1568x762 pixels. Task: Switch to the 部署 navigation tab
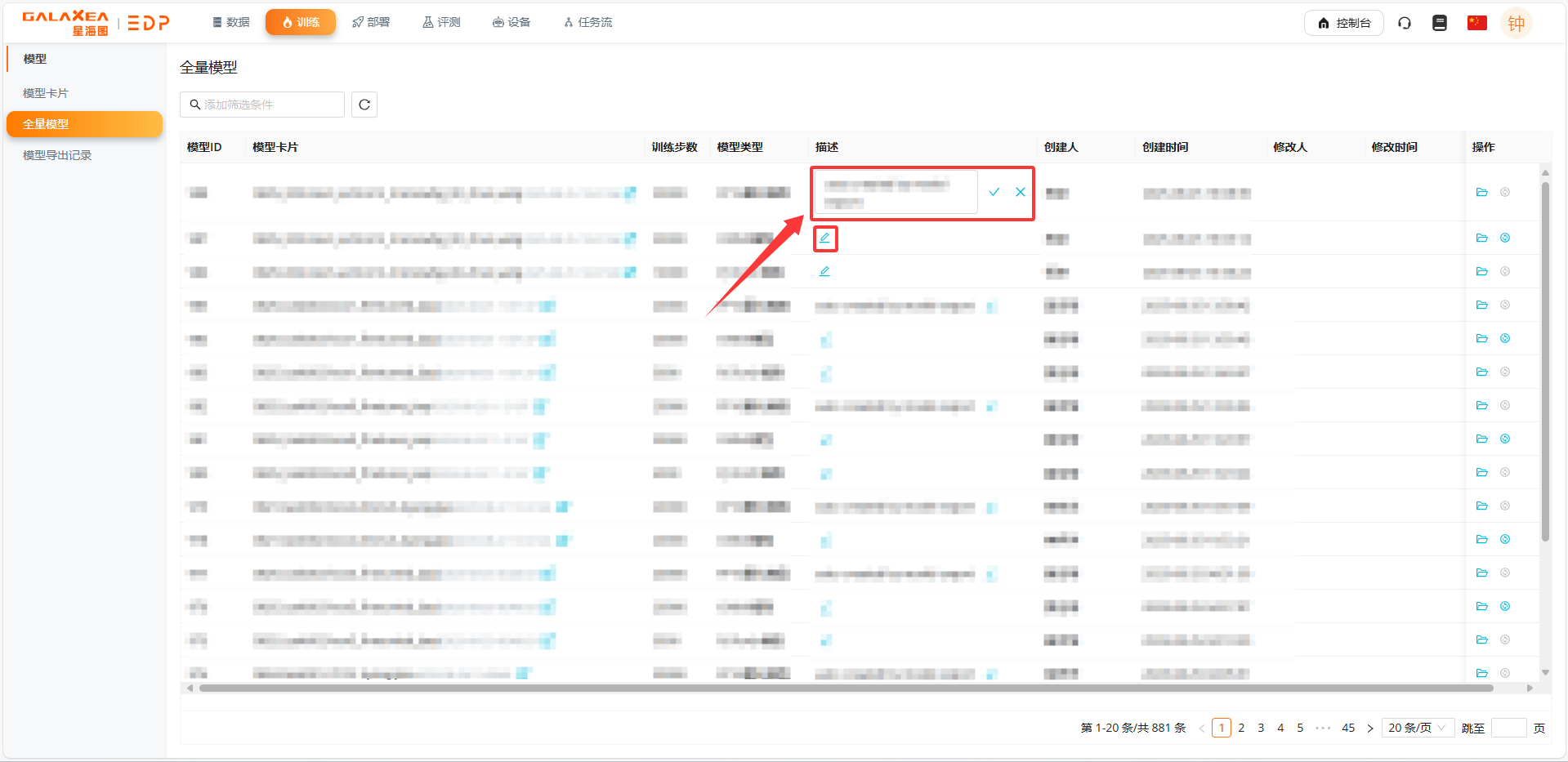pos(371,22)
